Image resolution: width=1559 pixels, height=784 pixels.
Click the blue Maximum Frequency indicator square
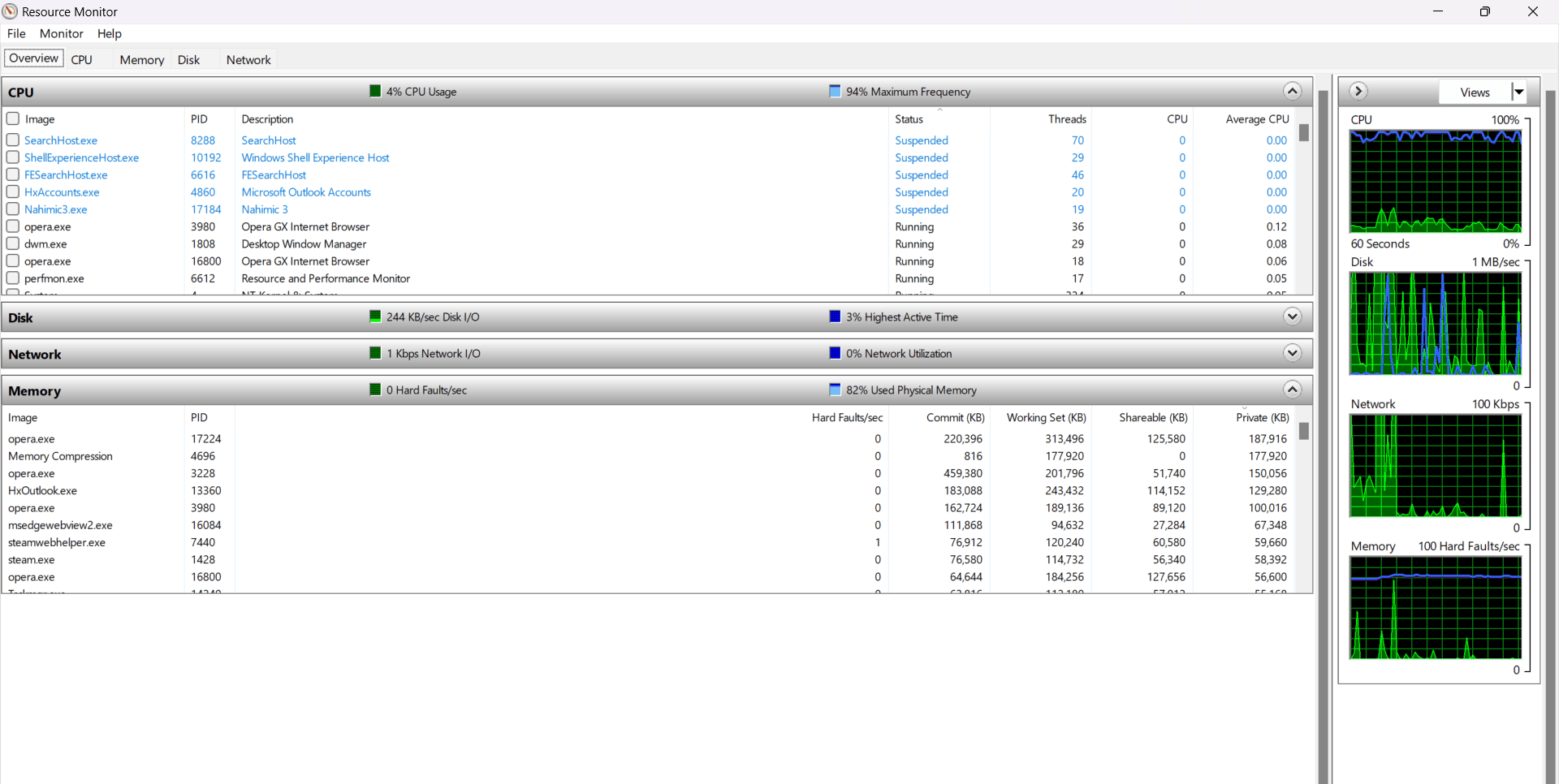[x=835, y=91]
